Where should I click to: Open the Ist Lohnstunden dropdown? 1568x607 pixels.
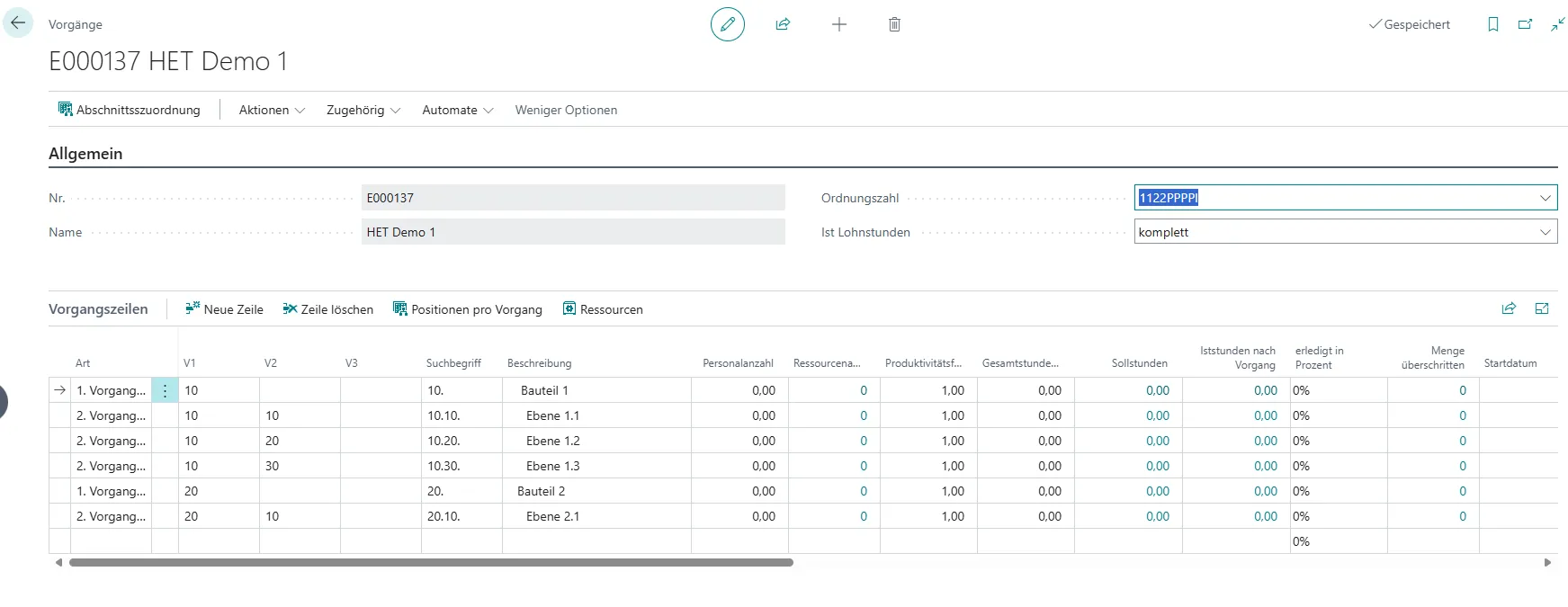[1545, 232]
